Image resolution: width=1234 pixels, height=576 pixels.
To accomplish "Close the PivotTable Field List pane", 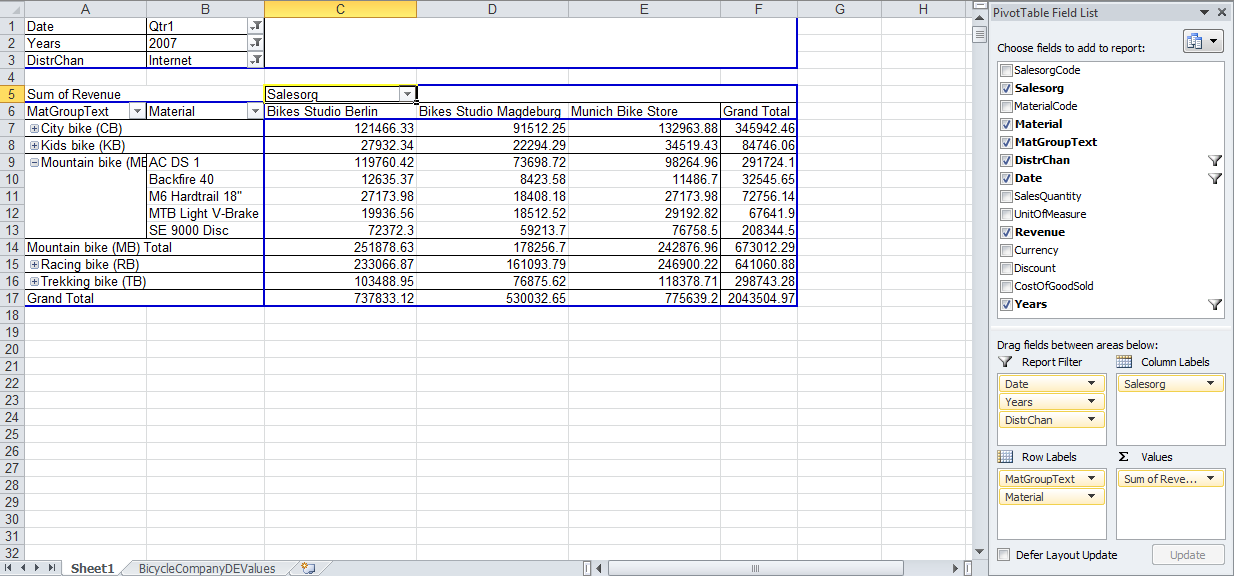I will (x=1222, y=12).
